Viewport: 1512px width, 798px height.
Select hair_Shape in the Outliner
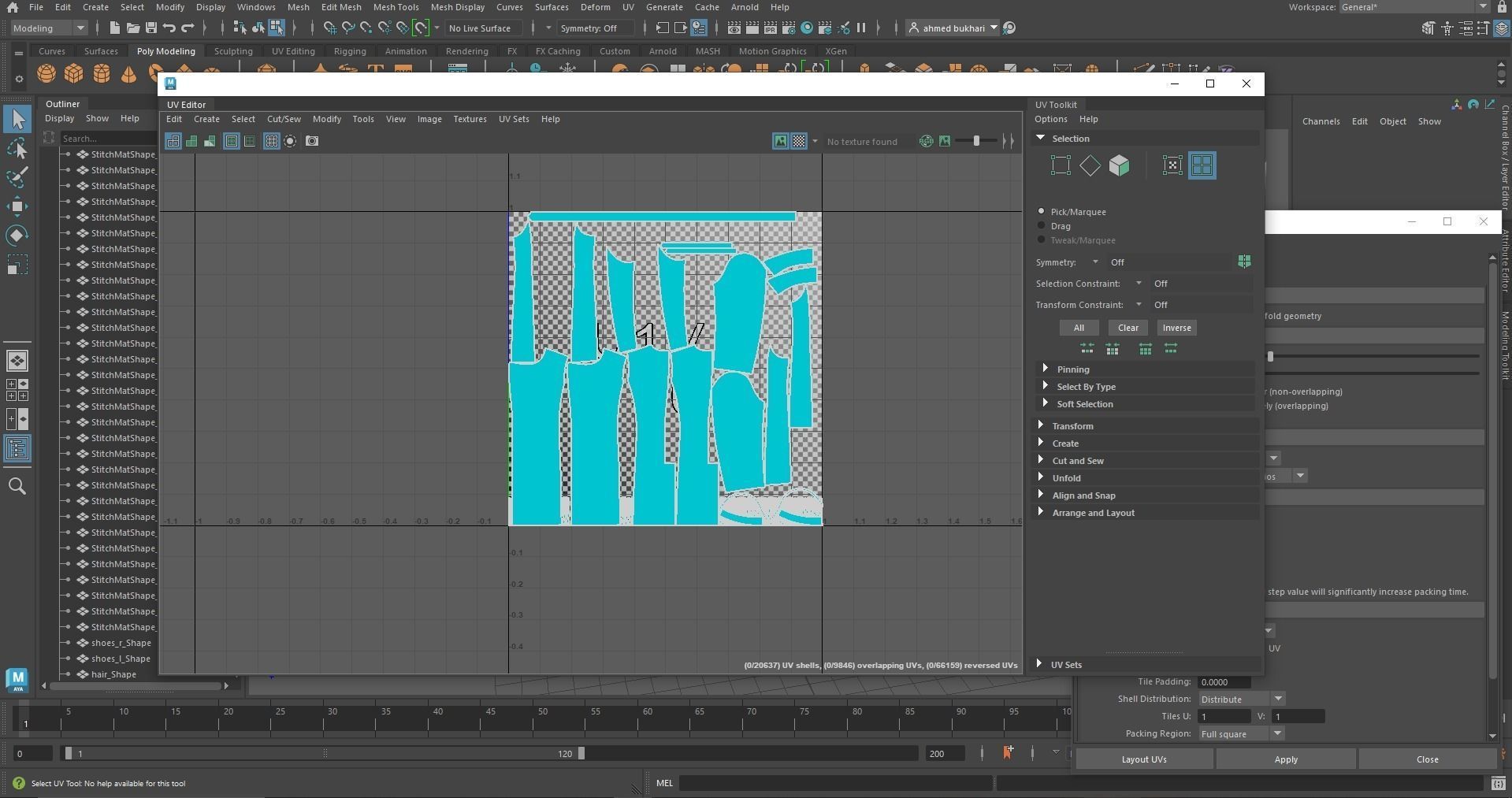(x=113, y=674)
